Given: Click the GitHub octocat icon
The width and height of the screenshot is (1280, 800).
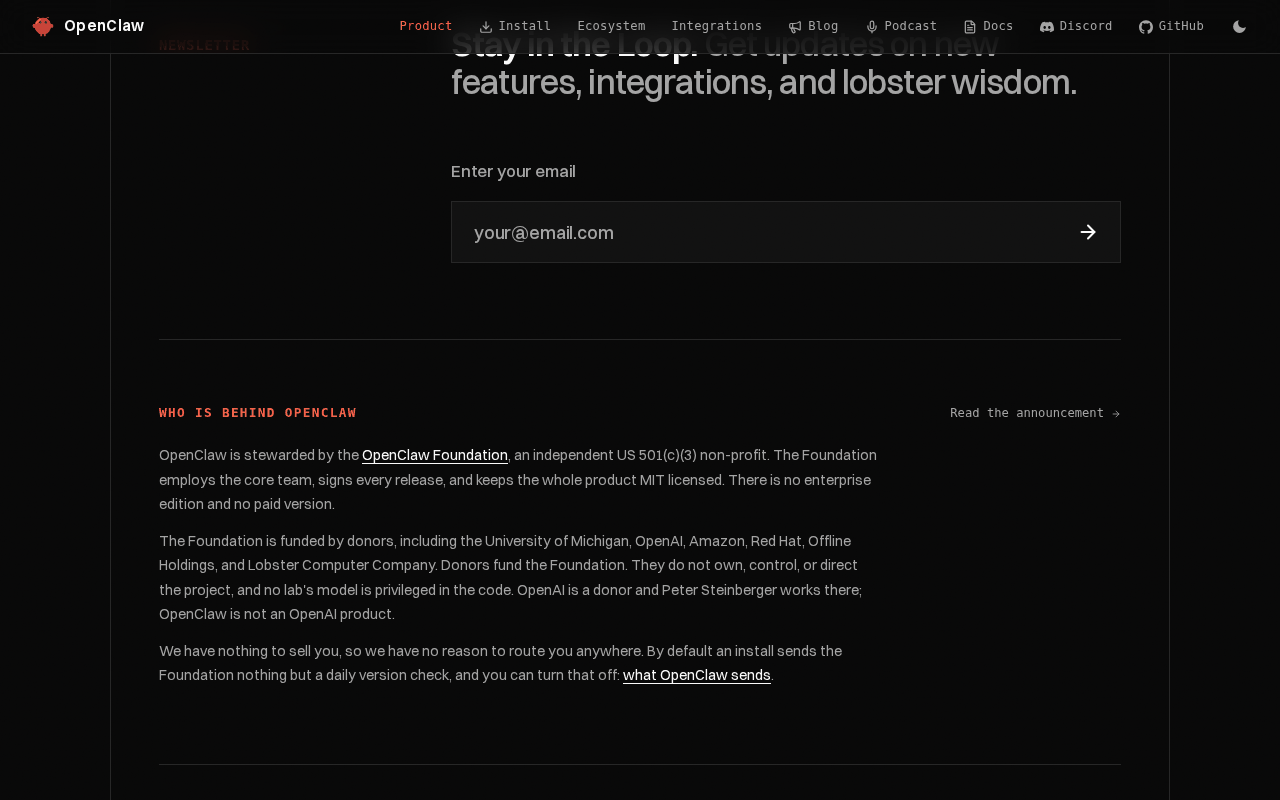Looking at the screenshot, I should 1146,27.
